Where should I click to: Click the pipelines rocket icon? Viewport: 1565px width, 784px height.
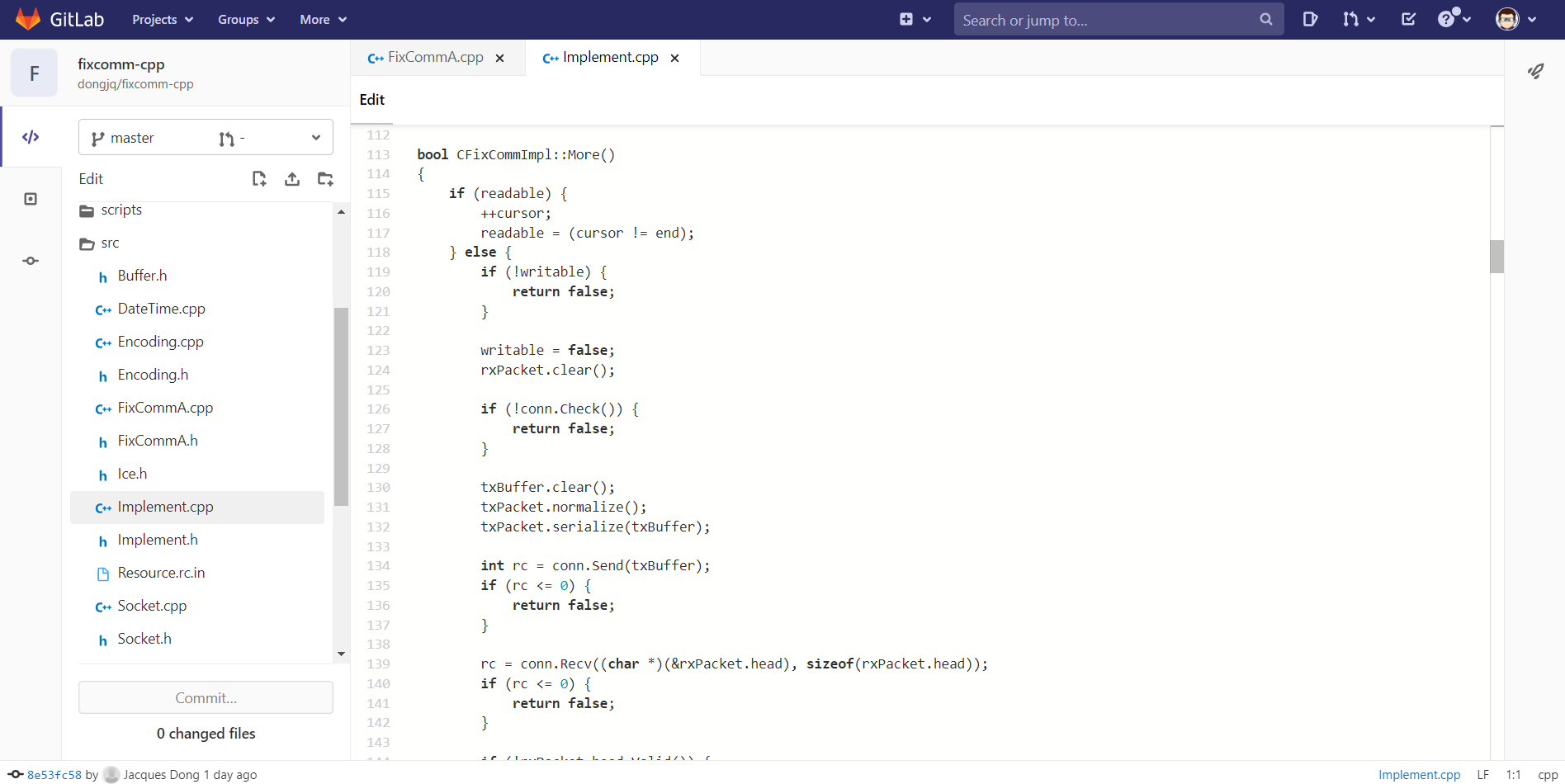1535,72
